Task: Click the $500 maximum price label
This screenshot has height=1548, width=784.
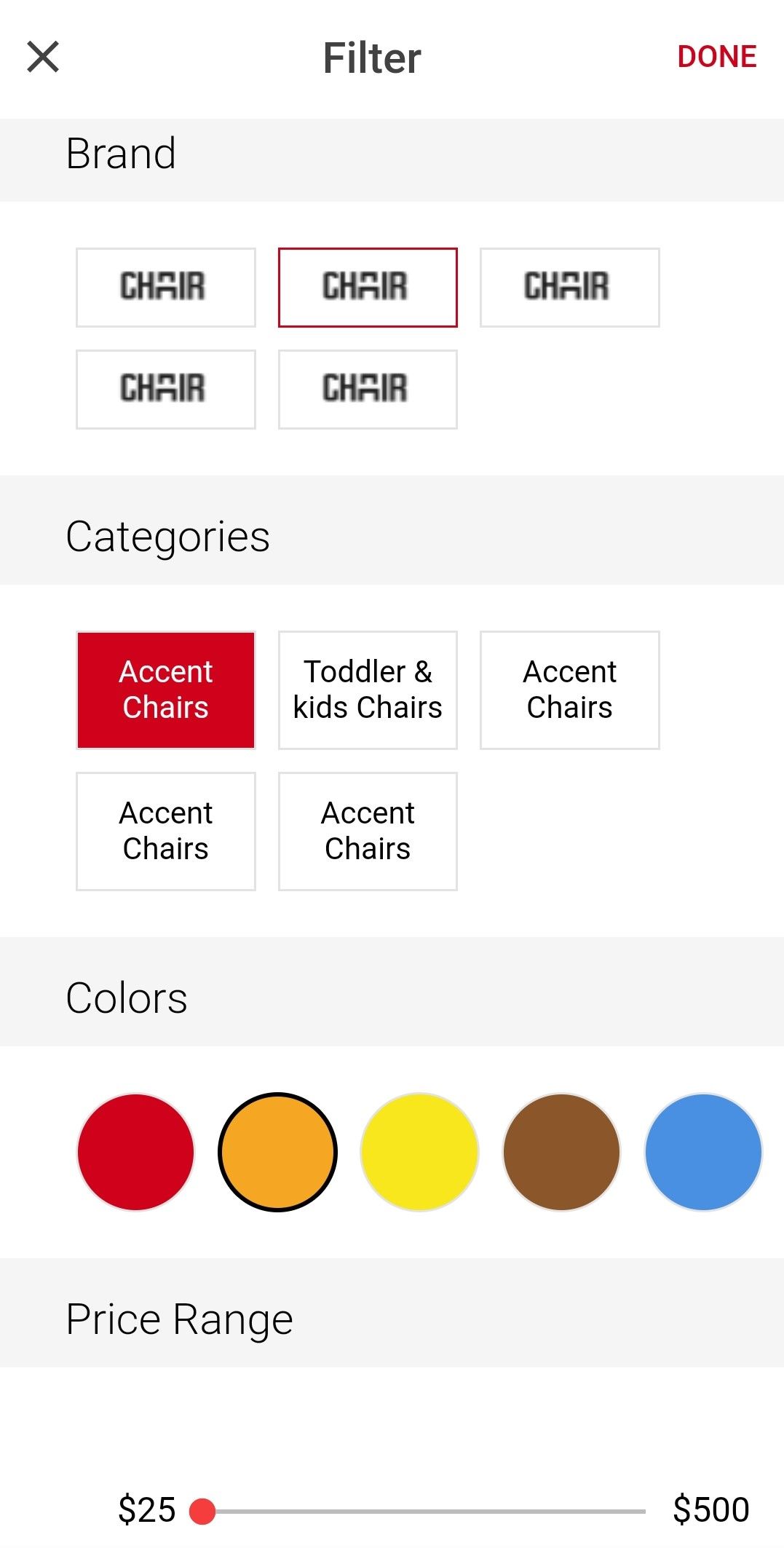Action: (x=710, y=1509)
